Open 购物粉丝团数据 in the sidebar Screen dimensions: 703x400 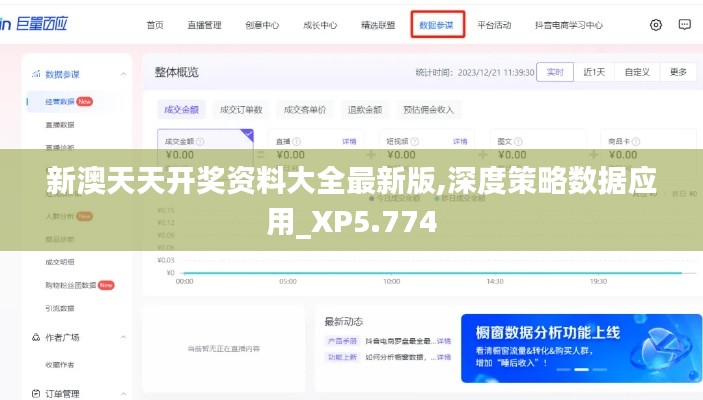70,285
